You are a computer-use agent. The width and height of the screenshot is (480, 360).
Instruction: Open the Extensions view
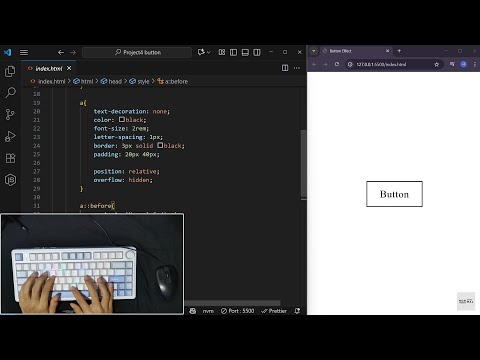pos(10,158)
